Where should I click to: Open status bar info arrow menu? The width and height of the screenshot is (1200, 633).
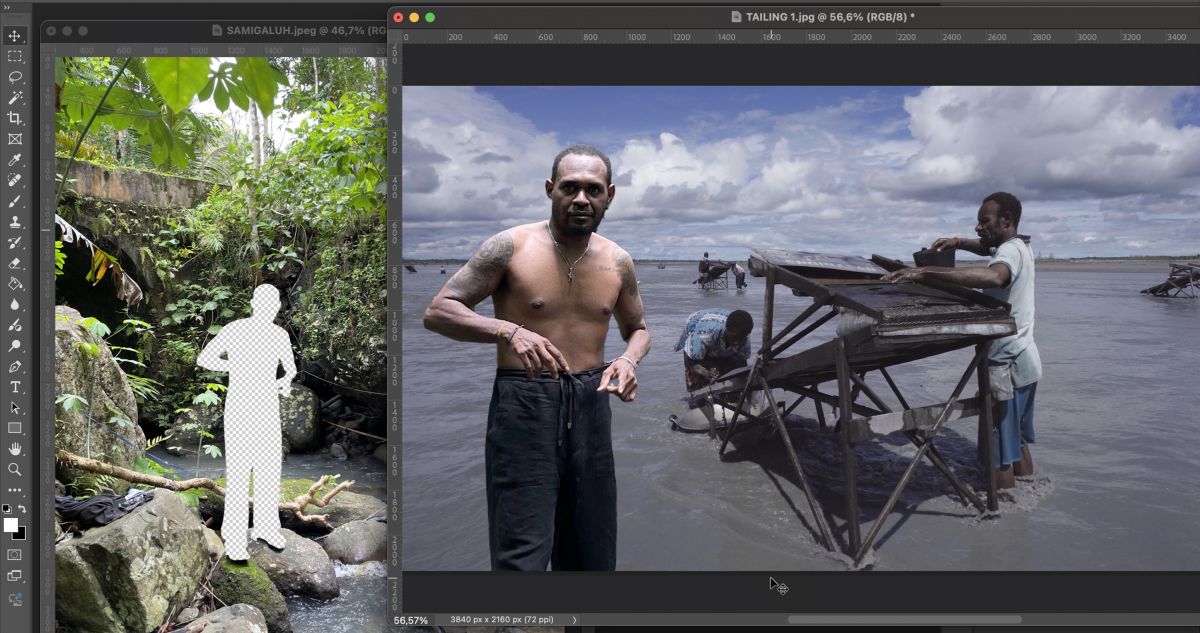click(574, 620)
